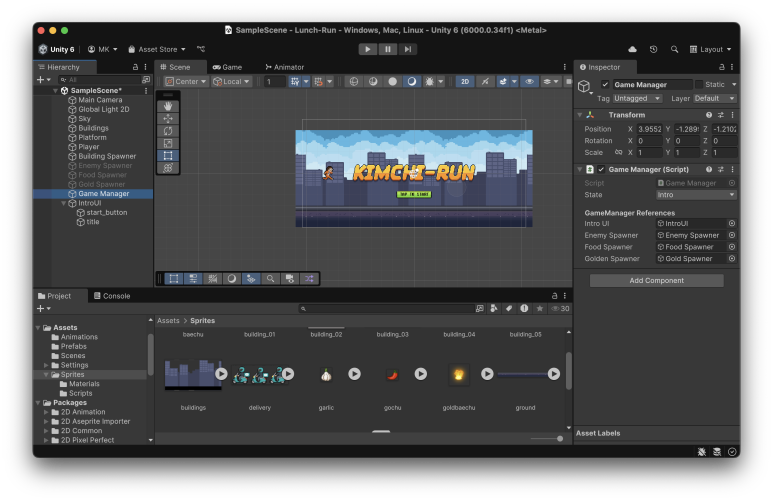The width and height of the screenshot is (773, 501).
Task: Open the Animations folder
Action: (x=79, y=337)
